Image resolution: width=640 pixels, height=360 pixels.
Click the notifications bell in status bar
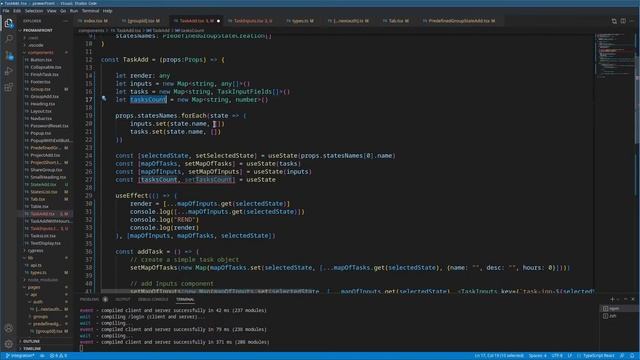[x=632, y=356]
